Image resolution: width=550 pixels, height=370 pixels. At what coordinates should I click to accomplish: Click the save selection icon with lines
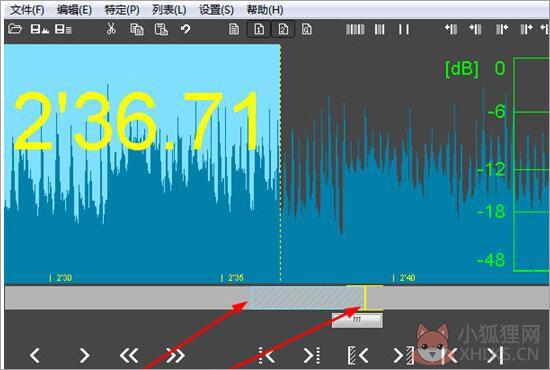[63, 29]
